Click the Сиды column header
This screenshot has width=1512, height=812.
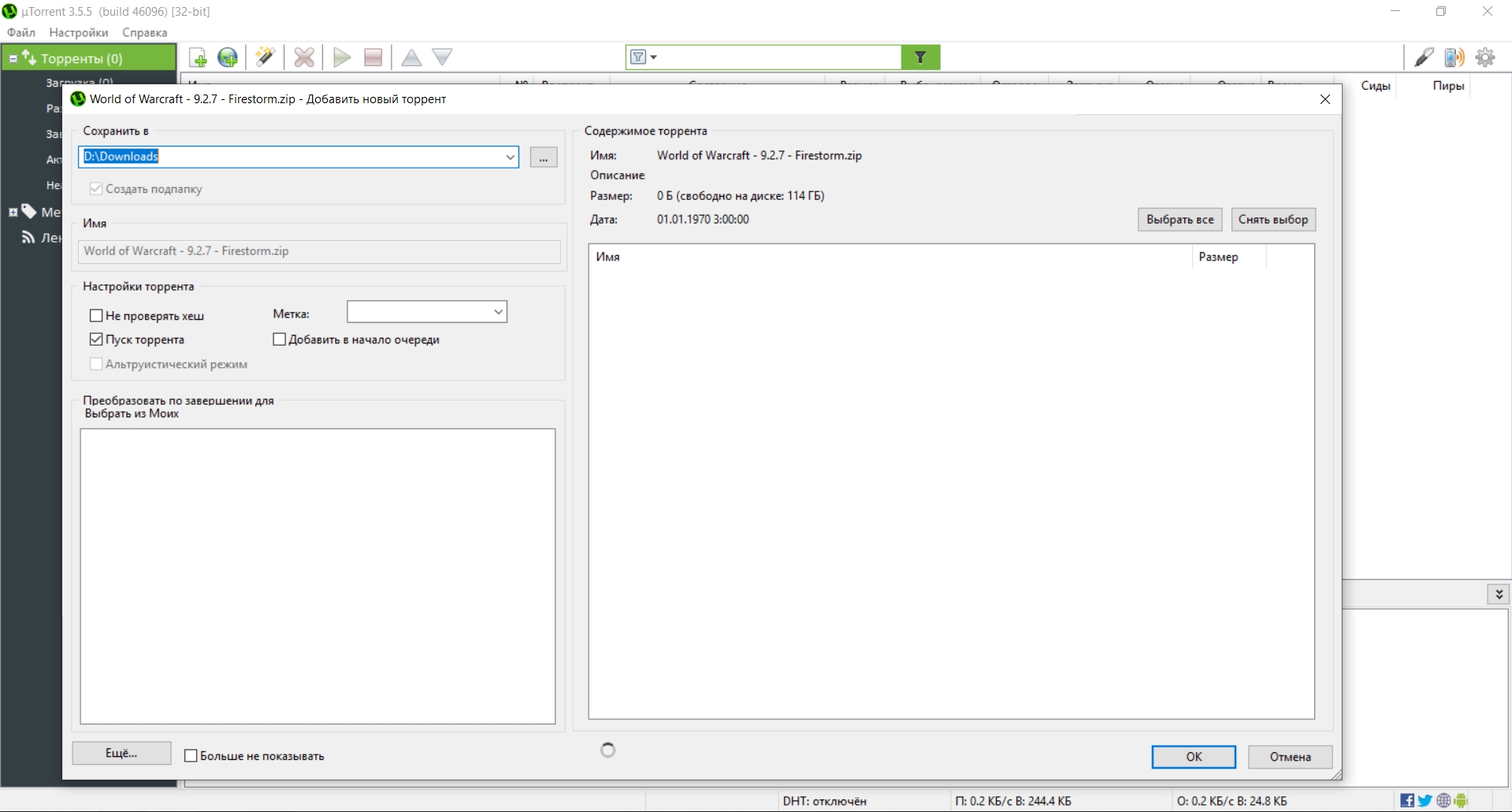tap(1375, 86)
